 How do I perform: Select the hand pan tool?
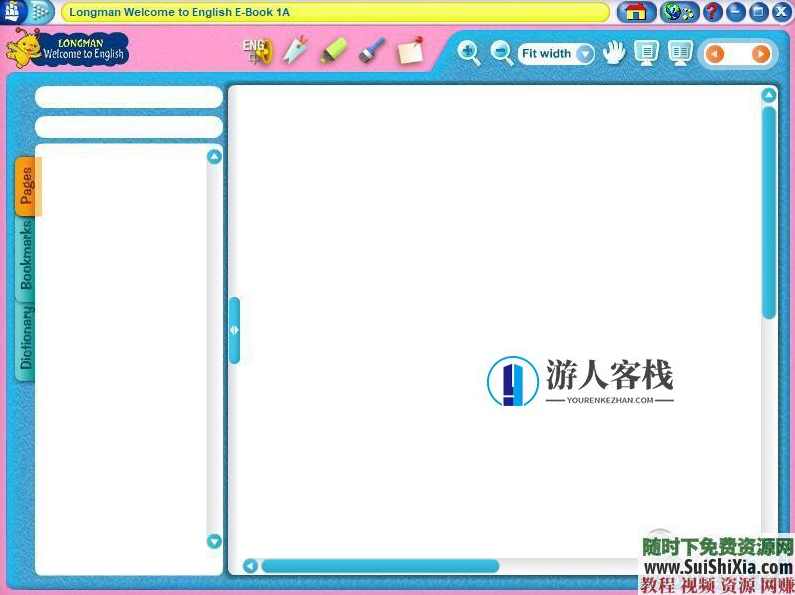pyautogui.click(x=614, y=53)
